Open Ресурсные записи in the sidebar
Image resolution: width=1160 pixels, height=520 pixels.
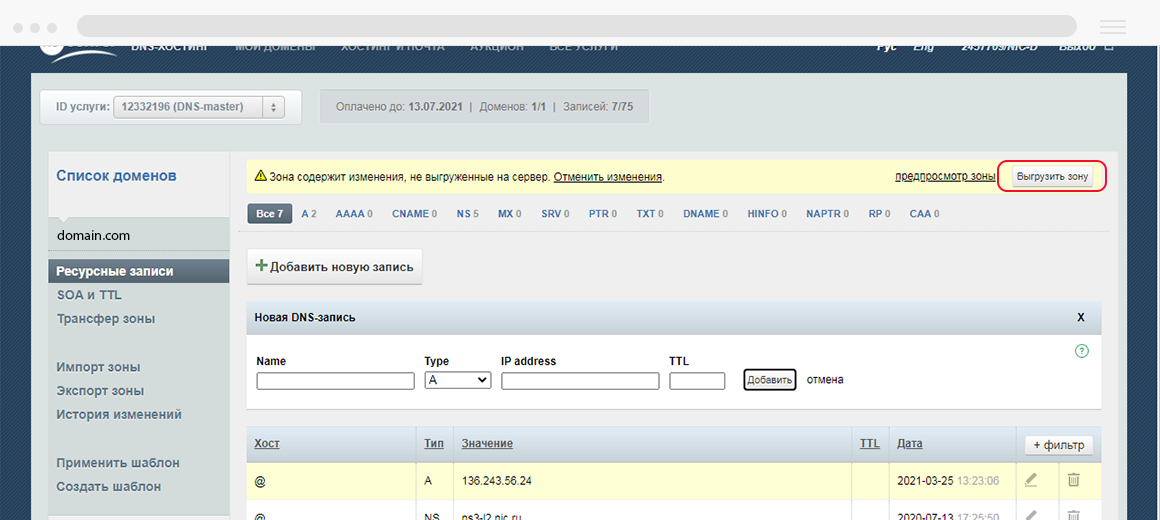coord(139,271)
